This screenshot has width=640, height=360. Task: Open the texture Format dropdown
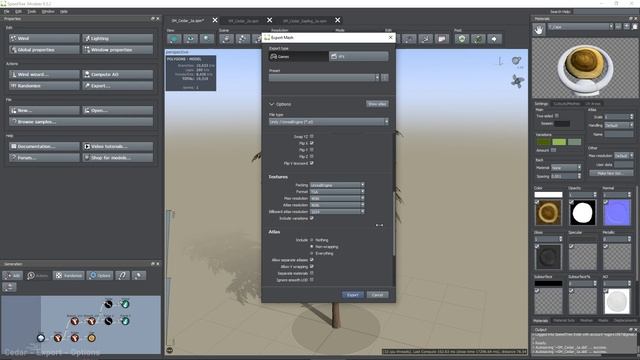point(337,191)
